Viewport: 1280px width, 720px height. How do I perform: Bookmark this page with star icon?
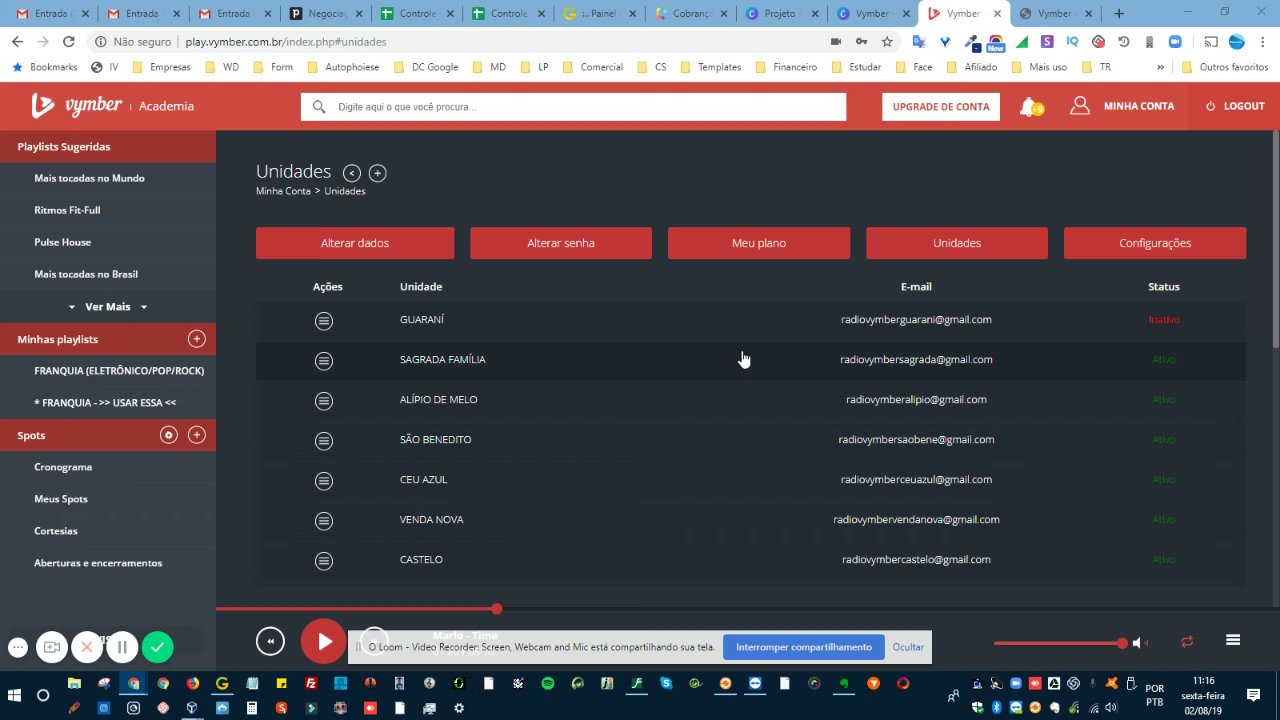tap(887, 42)
